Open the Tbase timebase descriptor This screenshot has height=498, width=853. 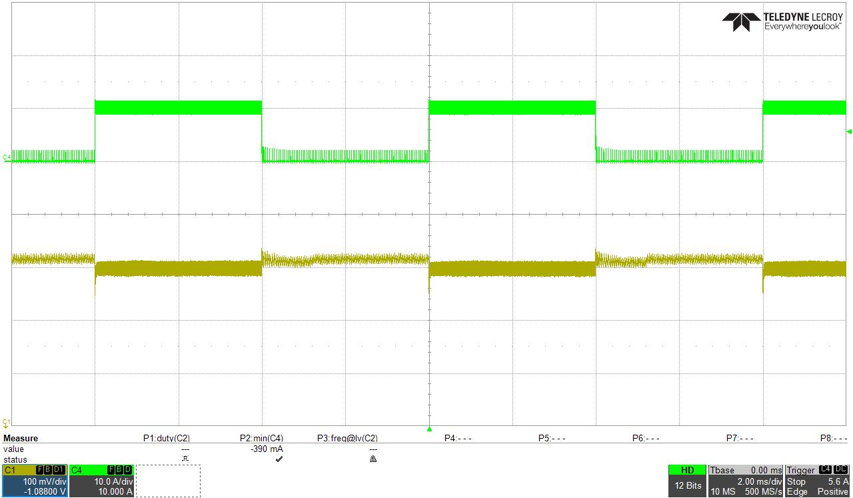[x=744, y=480]
